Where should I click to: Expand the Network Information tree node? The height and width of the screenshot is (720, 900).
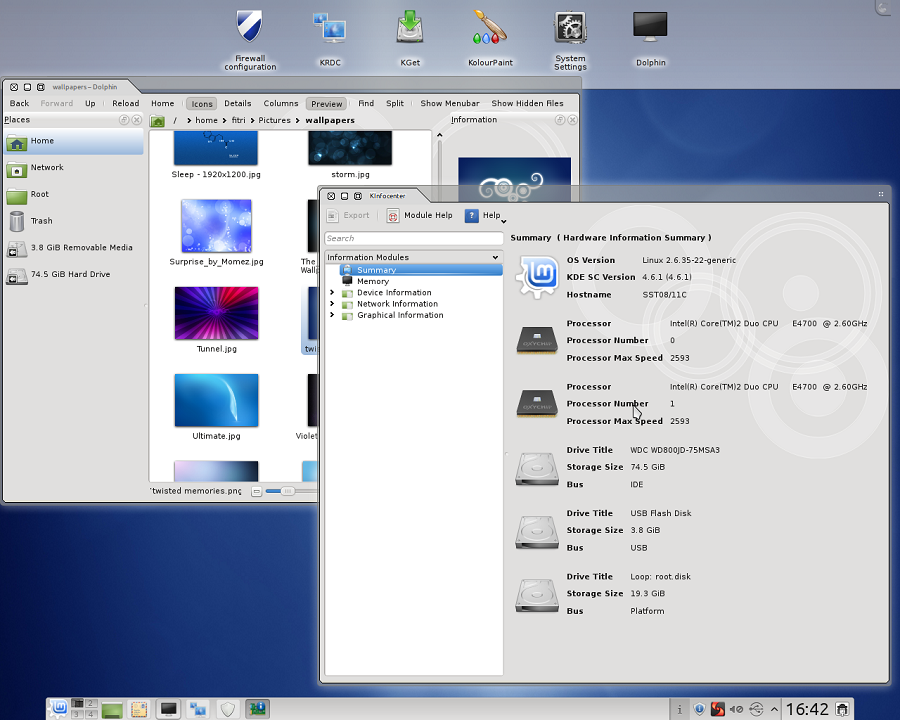pyautogui.click(x=332, y=304)
